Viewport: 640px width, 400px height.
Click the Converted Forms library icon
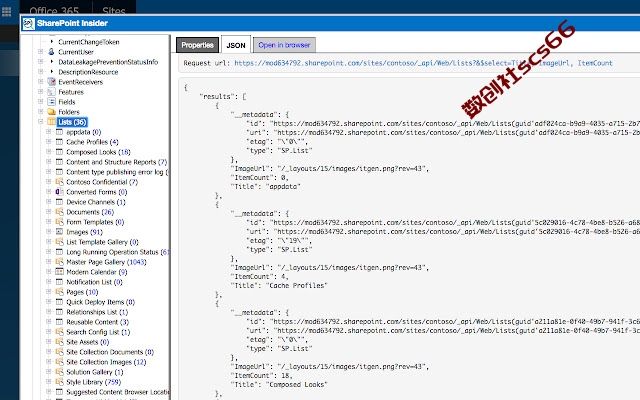point(59,192)
